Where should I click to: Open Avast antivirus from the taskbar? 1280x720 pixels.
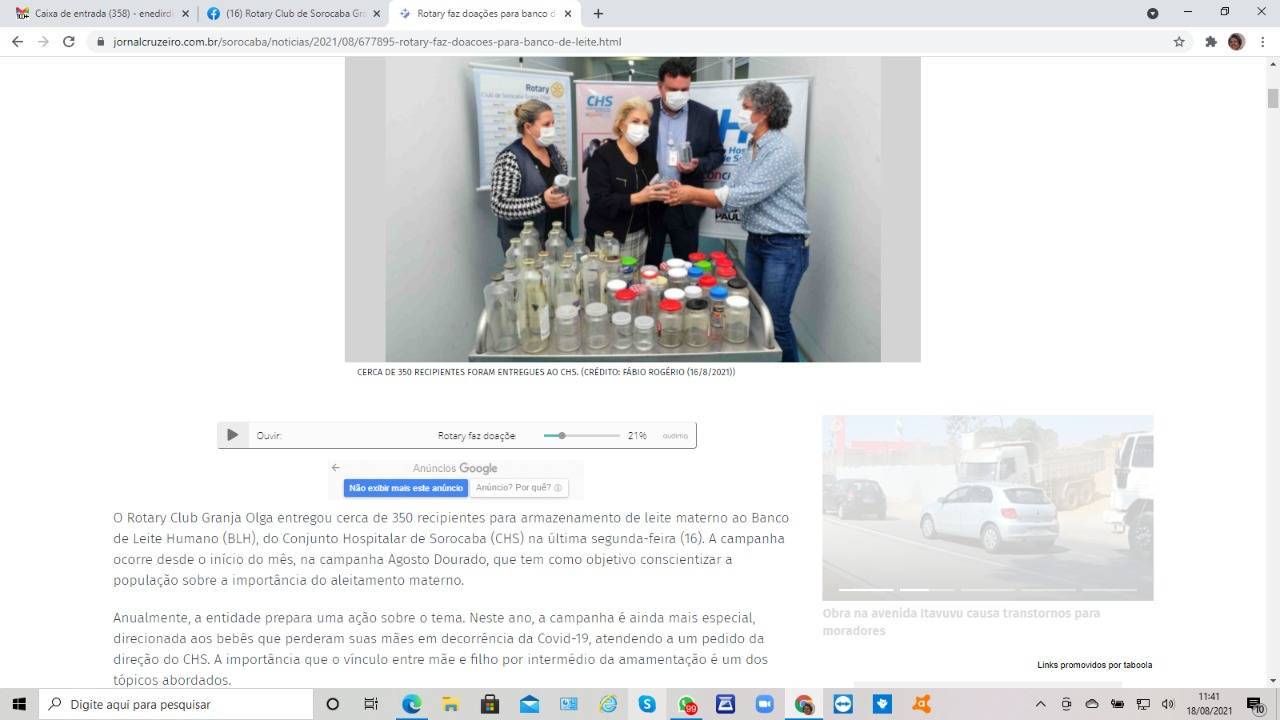point(921,704)
